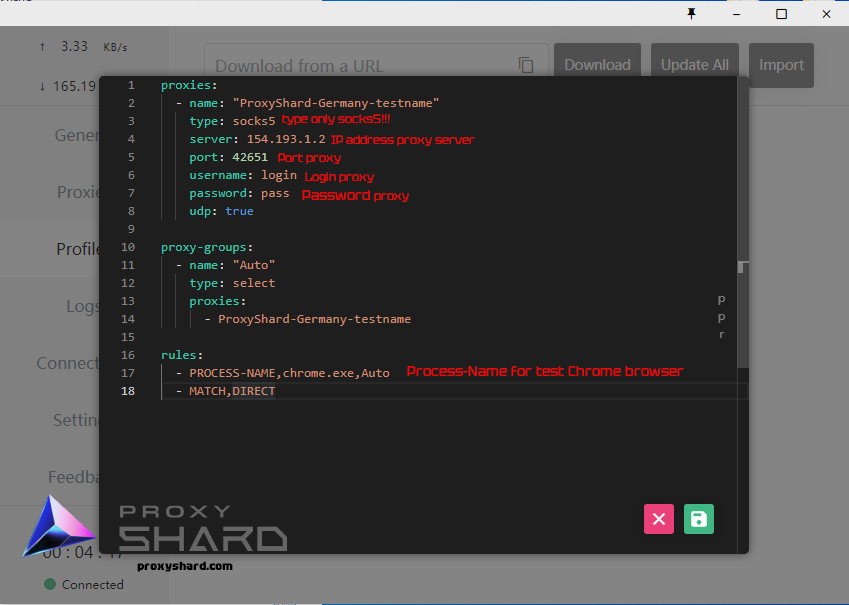The height and width of the screenshot is (605, 849).
Task: Open the Settings sidebar tab
Action: tap(76, 420)
